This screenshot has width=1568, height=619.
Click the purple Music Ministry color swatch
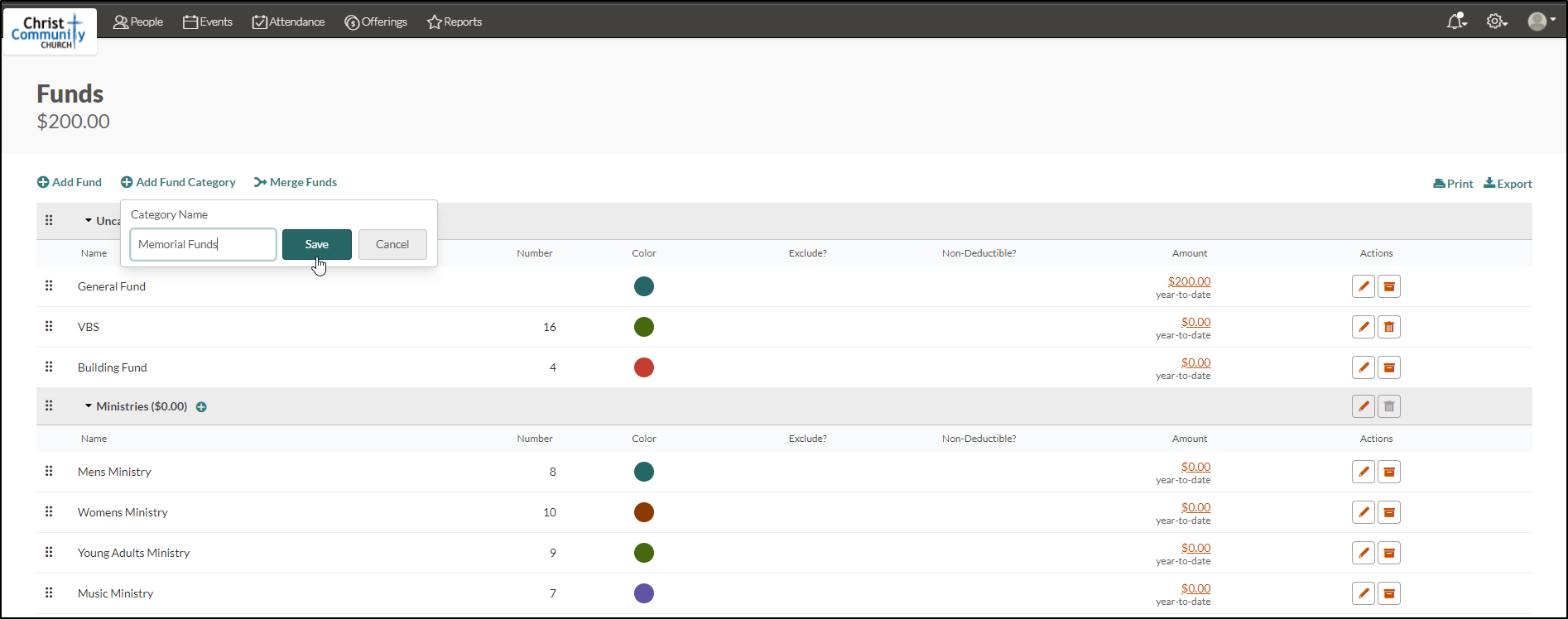click(x=644, y=593)
